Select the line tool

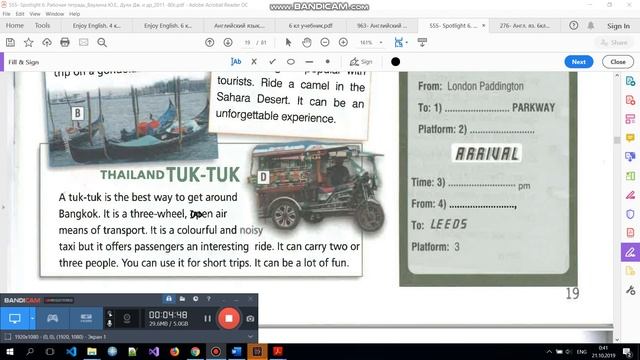tap(309, 62)
